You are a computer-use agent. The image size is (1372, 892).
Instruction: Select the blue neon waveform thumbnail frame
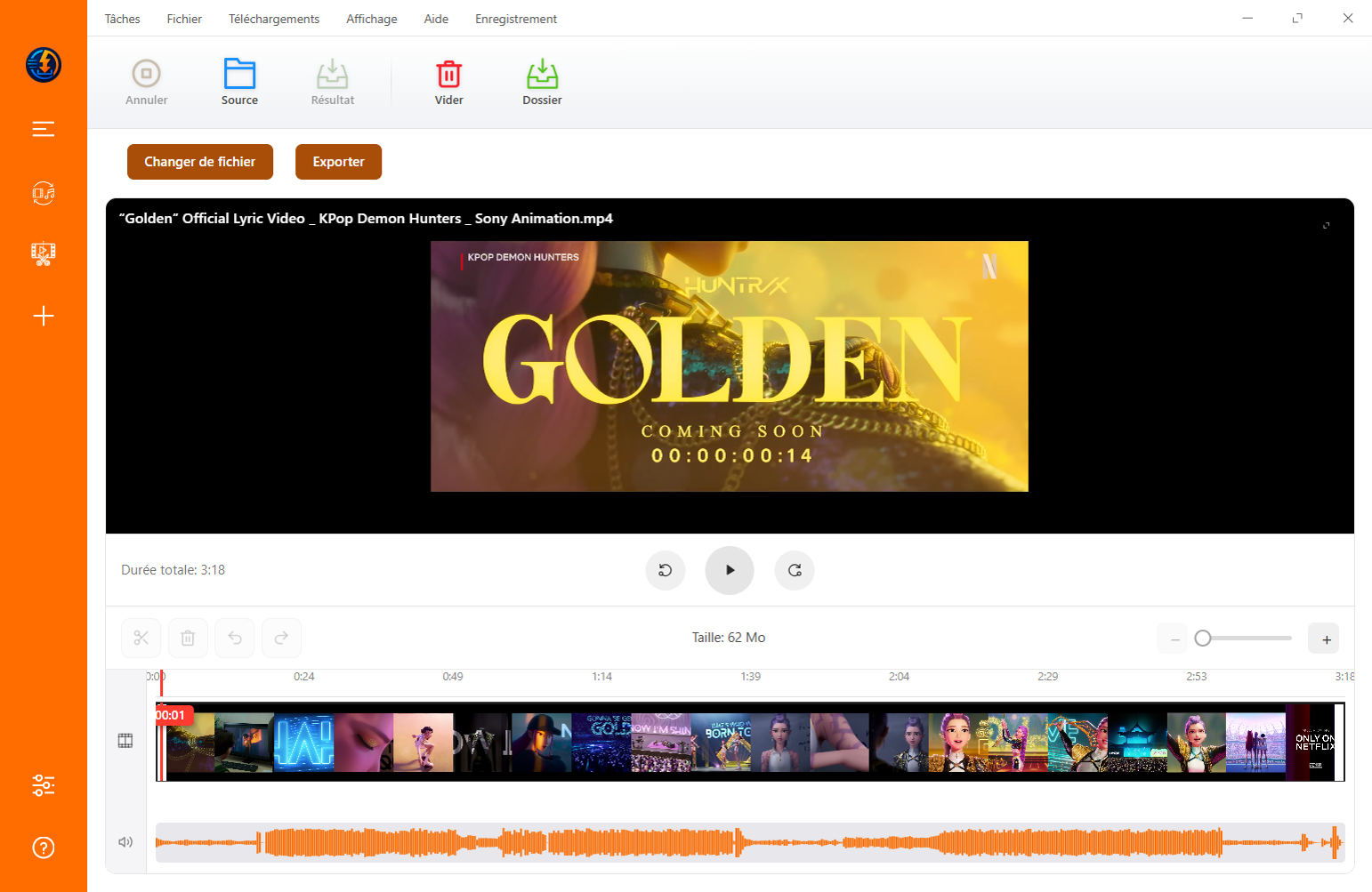click(x=303, y=742)
